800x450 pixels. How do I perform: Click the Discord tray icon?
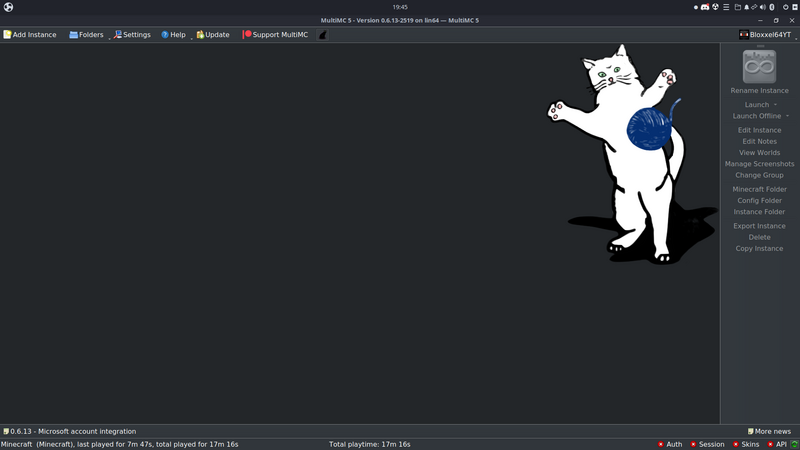[705, 7]
